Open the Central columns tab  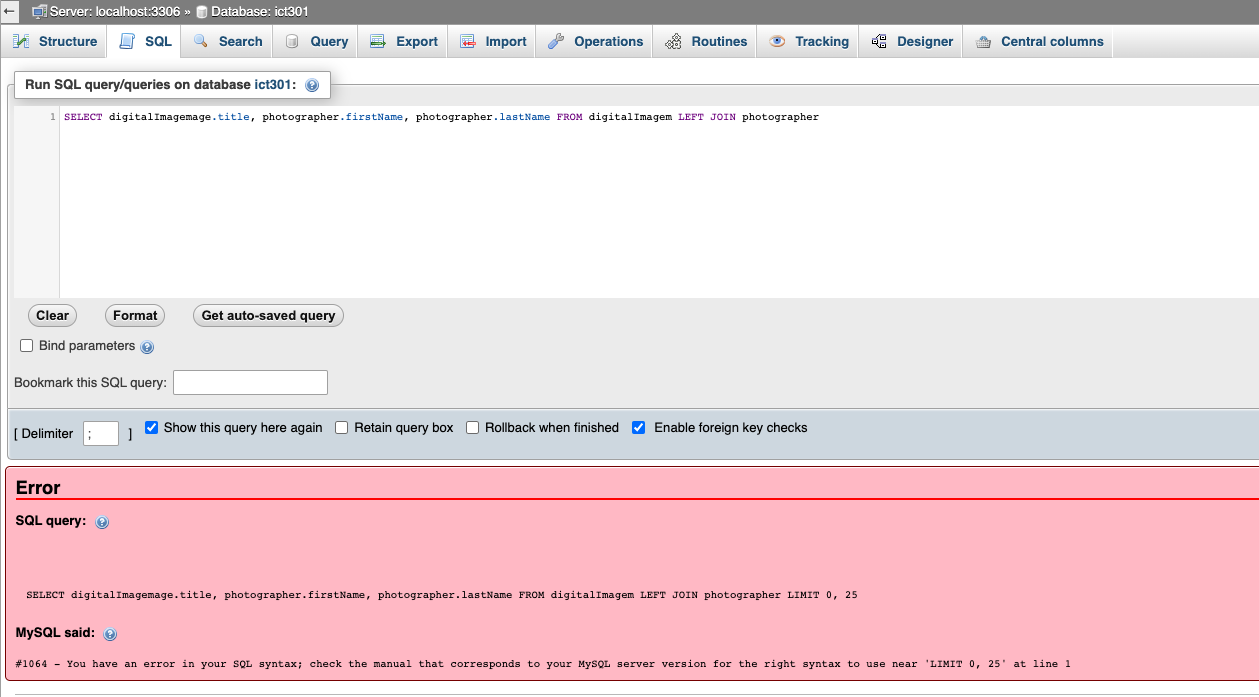[1039, 41]
